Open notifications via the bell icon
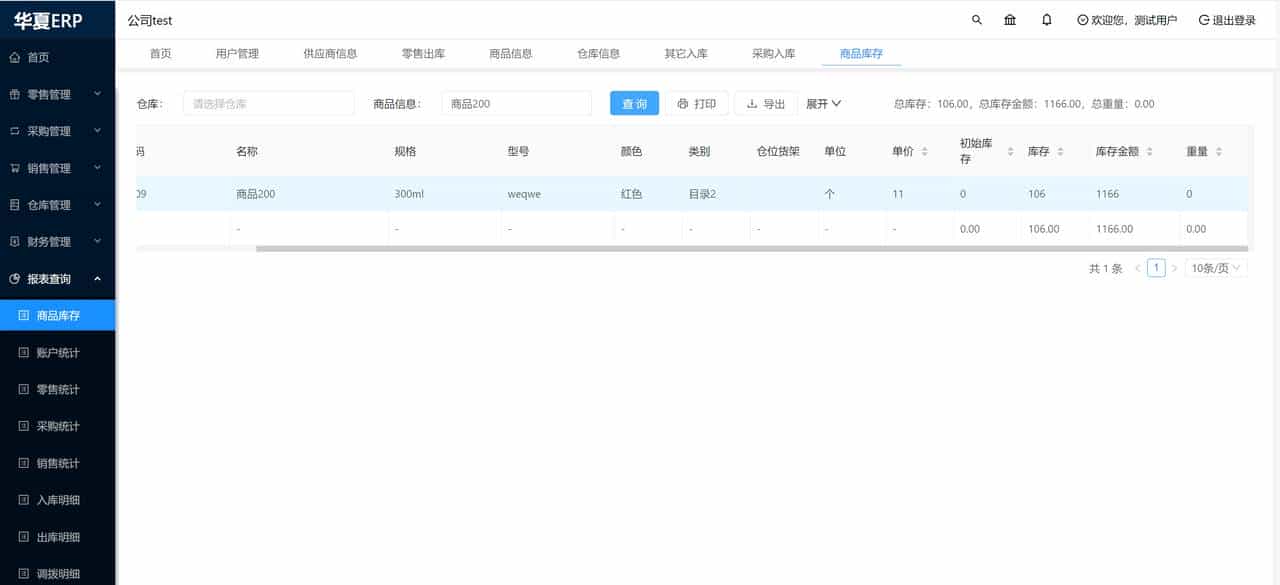The height and width of the screenshot is (585, 1280). click(x=1046, y=19)
